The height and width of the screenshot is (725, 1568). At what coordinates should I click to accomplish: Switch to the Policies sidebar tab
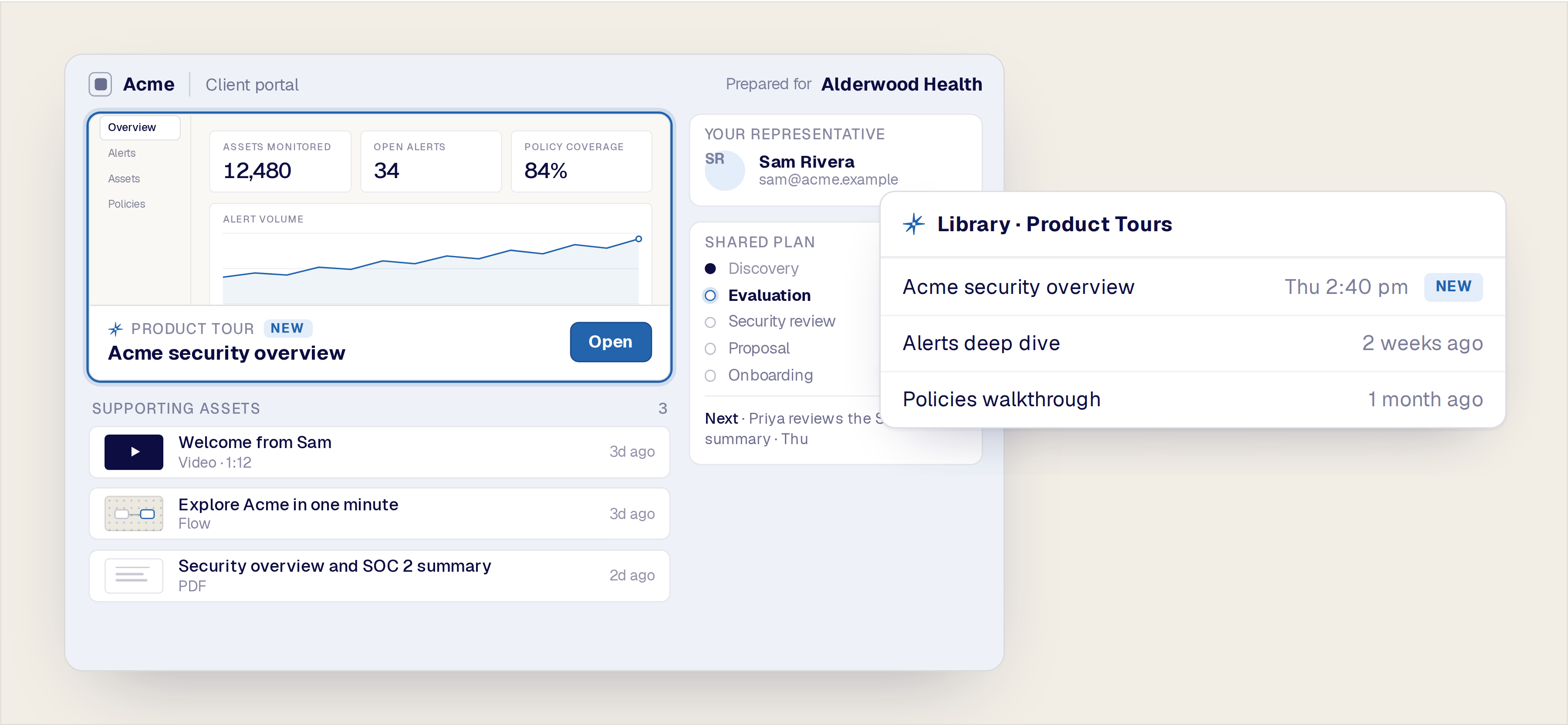[x=127, y=204]
